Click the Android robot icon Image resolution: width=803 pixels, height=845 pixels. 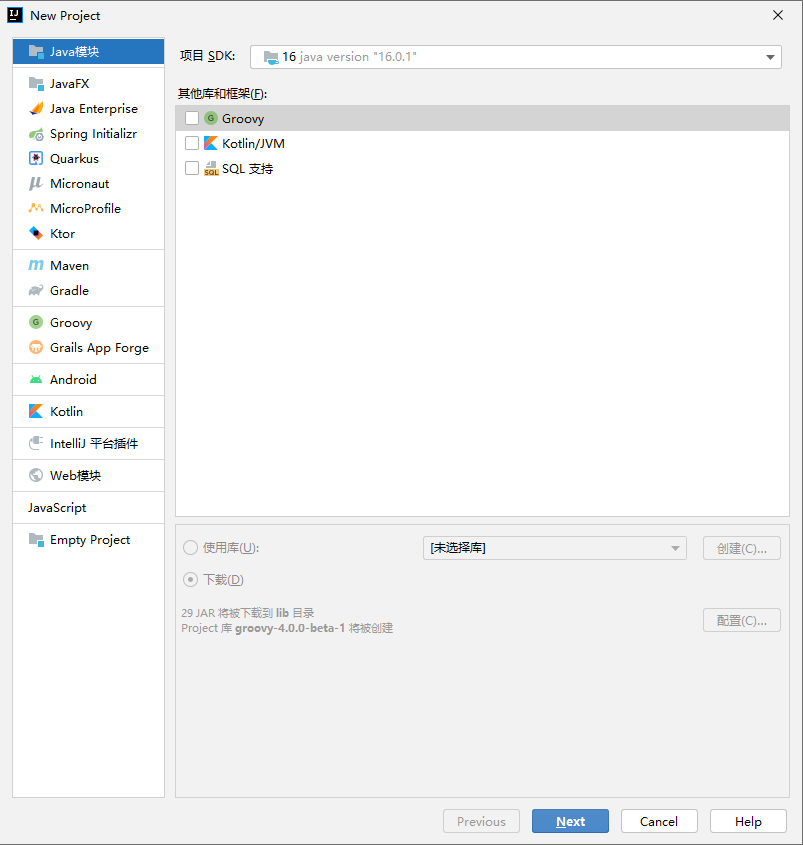(x=36, y=379)
